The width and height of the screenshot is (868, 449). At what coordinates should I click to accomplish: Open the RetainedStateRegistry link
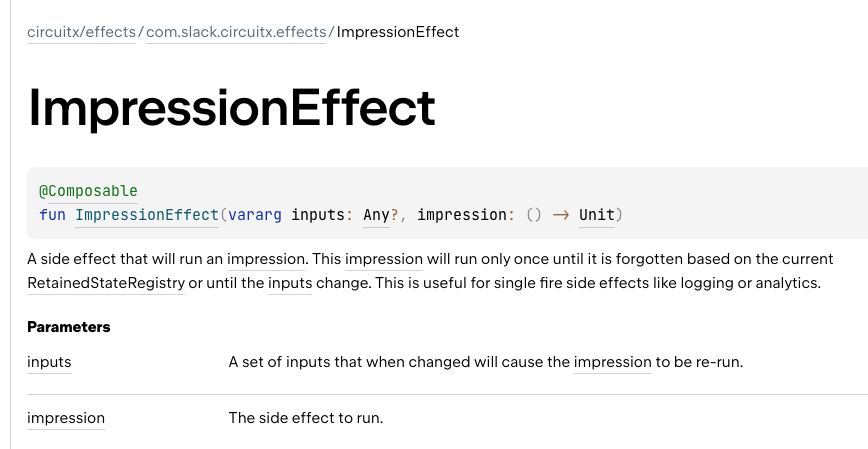[106, 283]
